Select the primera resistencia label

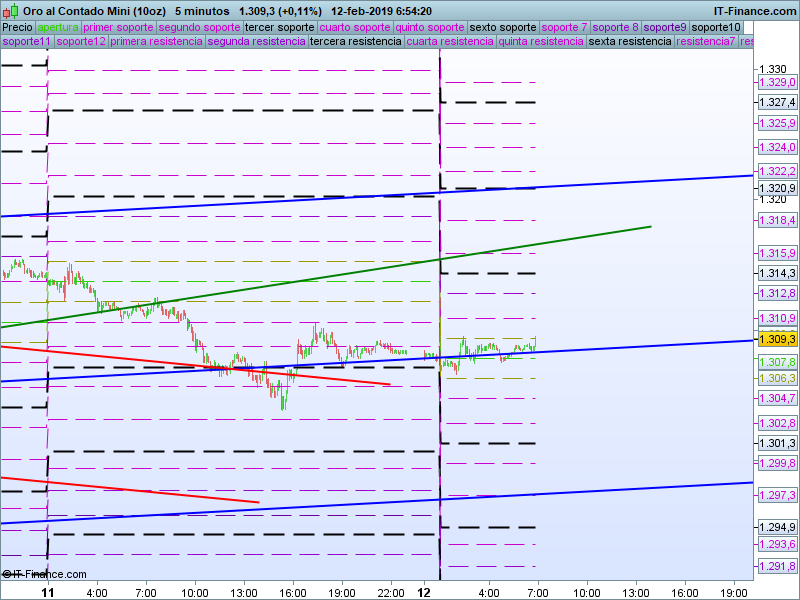click(157, 41)
